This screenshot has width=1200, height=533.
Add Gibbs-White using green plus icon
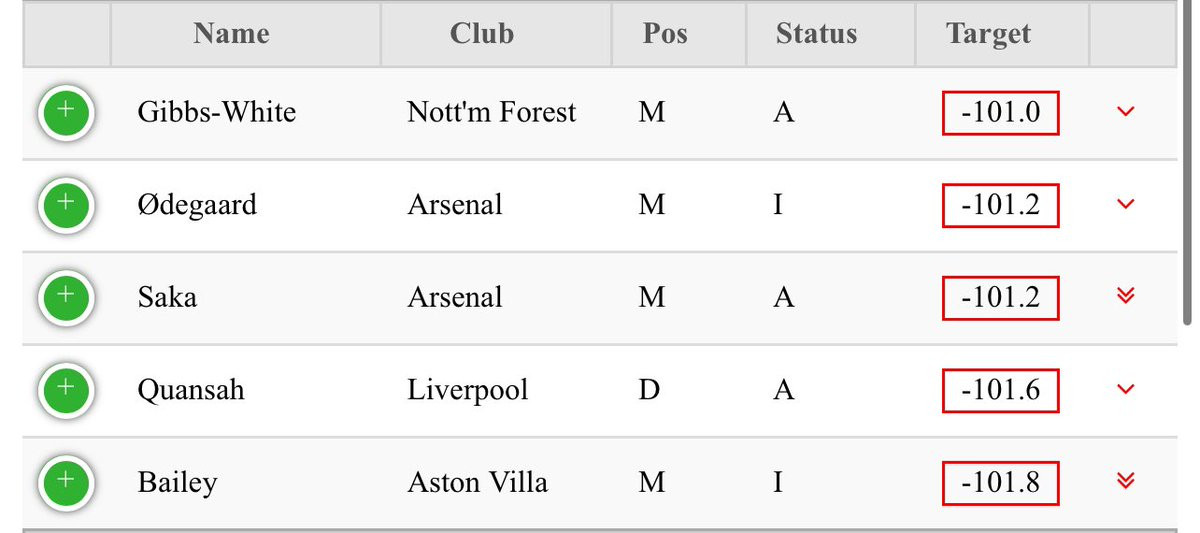66,114
